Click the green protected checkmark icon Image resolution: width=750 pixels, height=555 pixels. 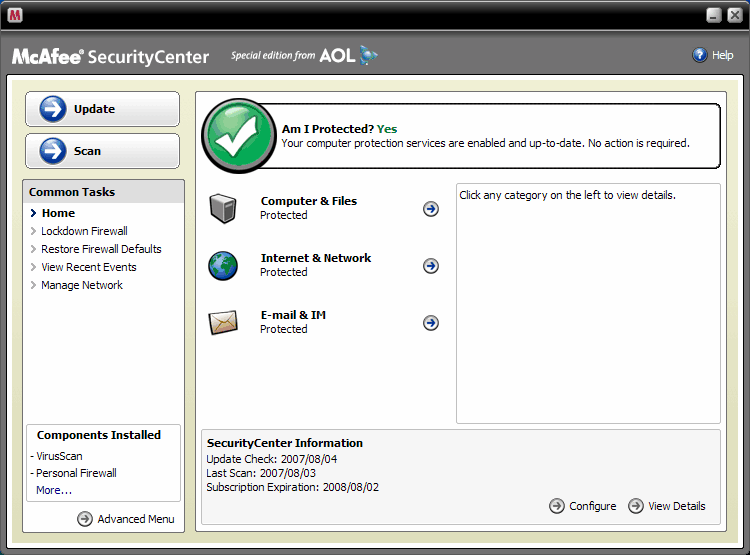[x=239, y=135]
